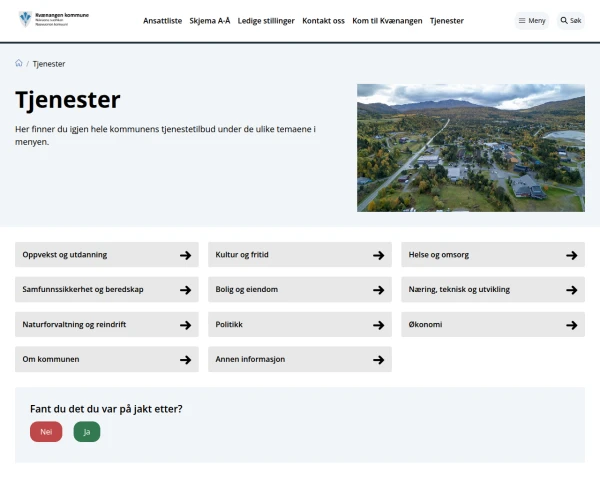Open Ledige stillinger in the top navigation
The image size is (600, 480).
(x=266, y=21)
